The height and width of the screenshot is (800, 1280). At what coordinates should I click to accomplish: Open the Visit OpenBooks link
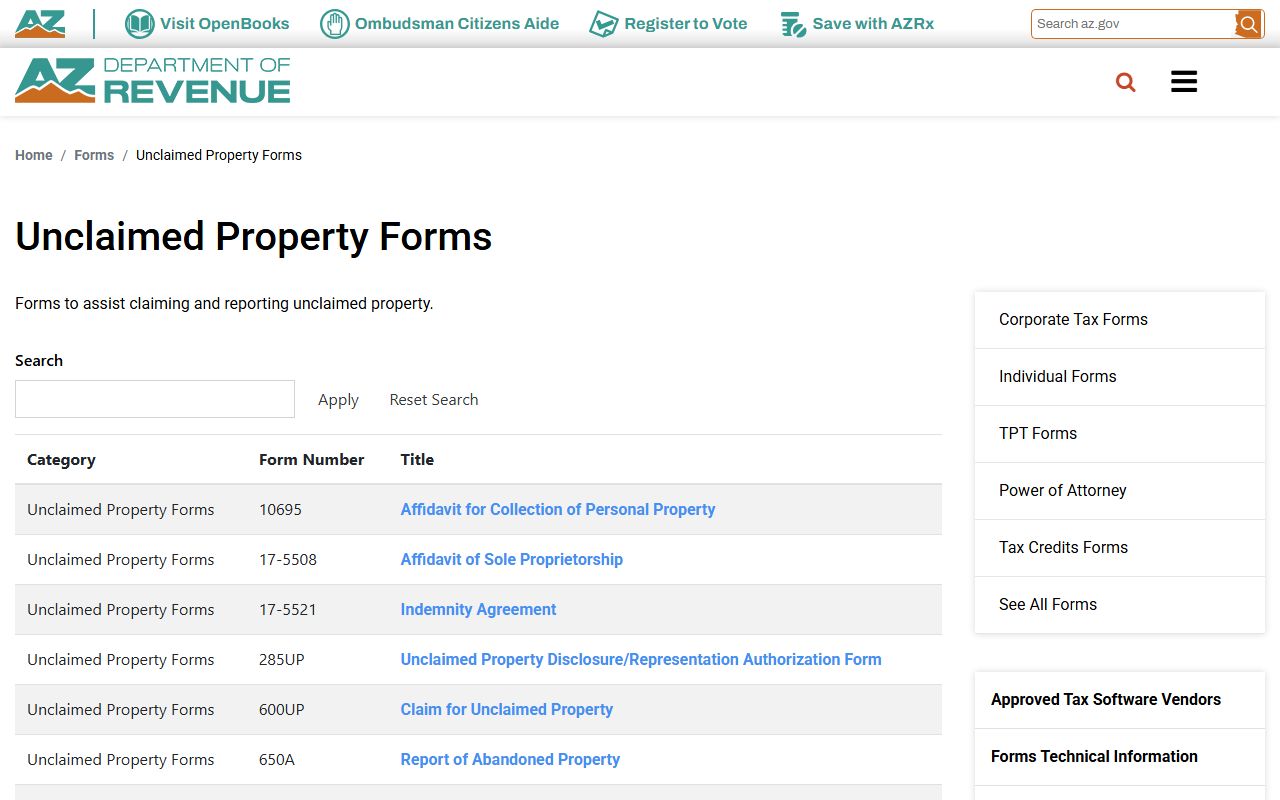(224, 24)
